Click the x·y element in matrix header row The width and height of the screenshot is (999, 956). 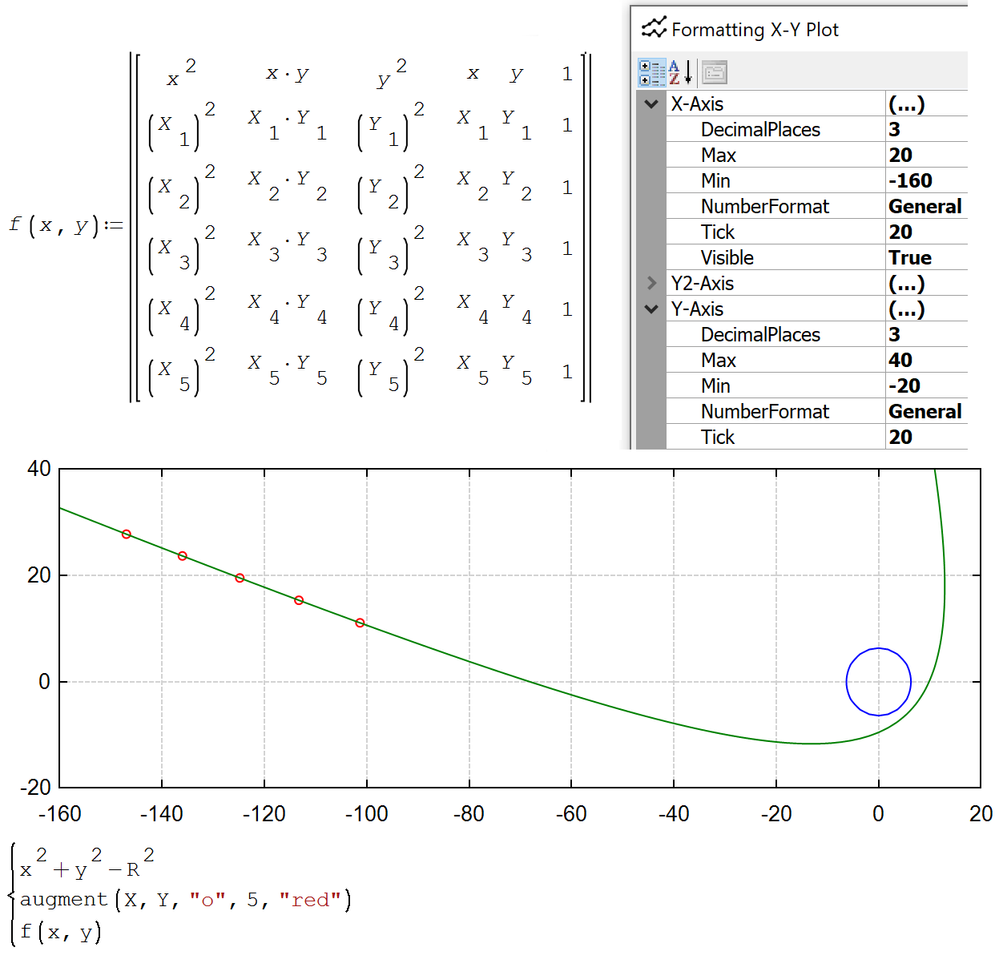point(287,75)
